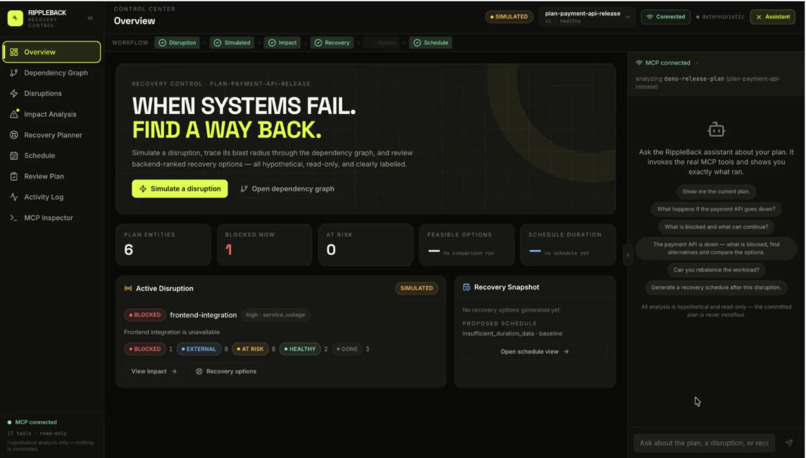Click the Review Plan clipboard icon
806x458 pixels.
pos(14,176)
